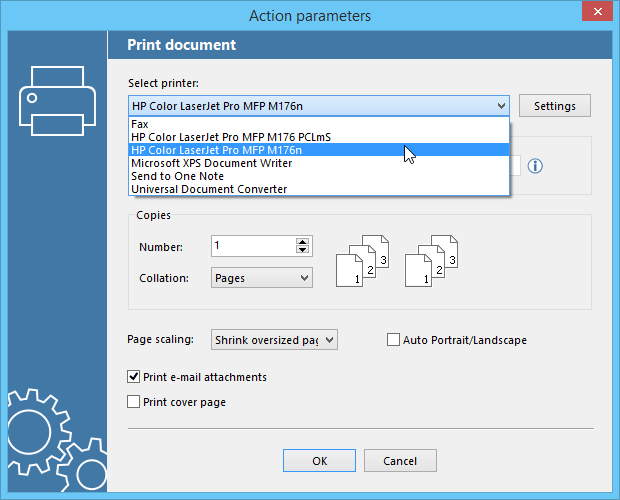
Task: Click the blue info icon
Action: coord(535,166)
